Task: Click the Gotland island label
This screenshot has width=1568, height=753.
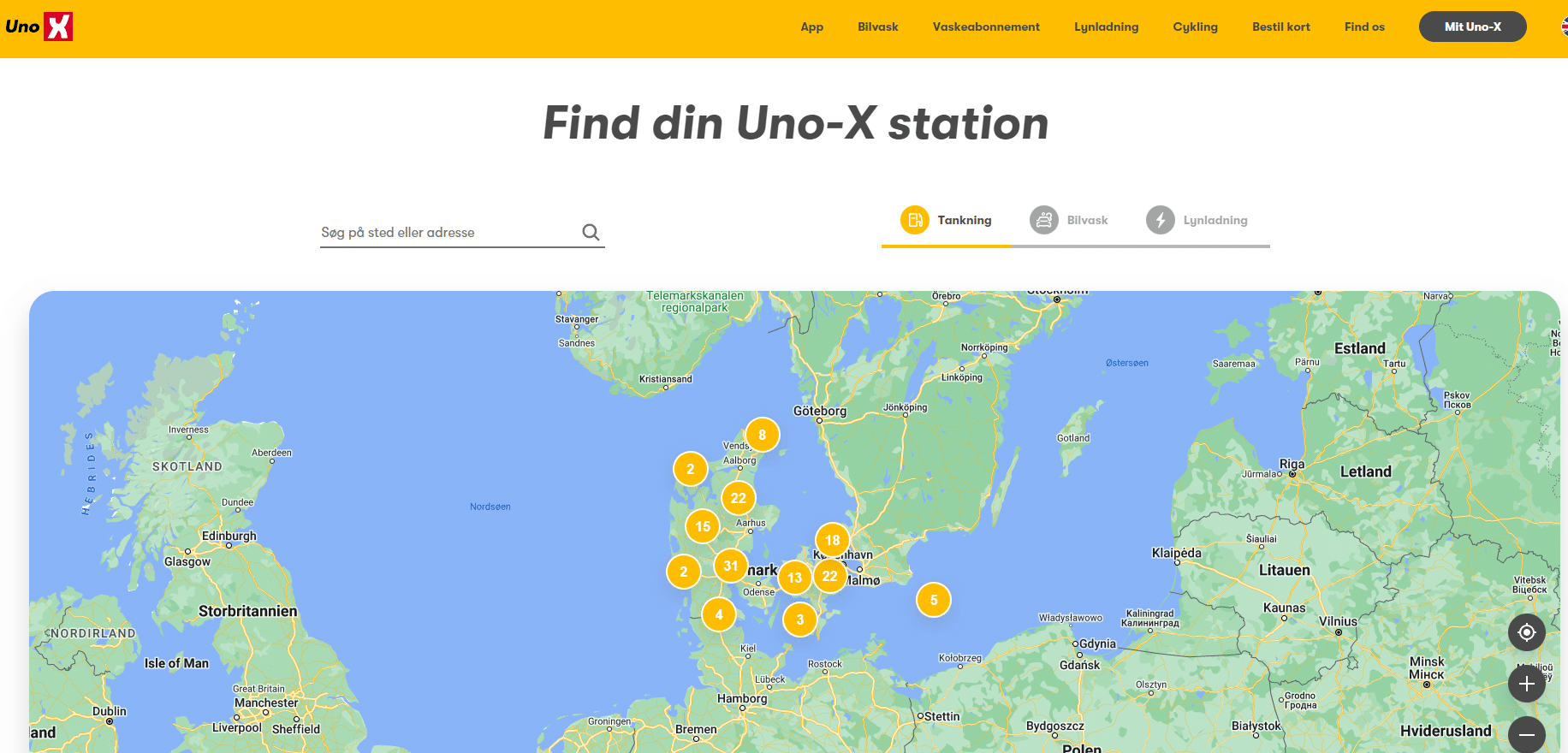Action: click(x=1072, y=438)
